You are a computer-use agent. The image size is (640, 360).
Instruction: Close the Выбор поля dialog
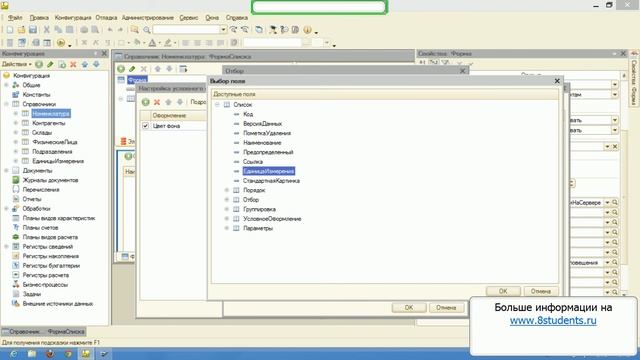click(x=557, y=81)
